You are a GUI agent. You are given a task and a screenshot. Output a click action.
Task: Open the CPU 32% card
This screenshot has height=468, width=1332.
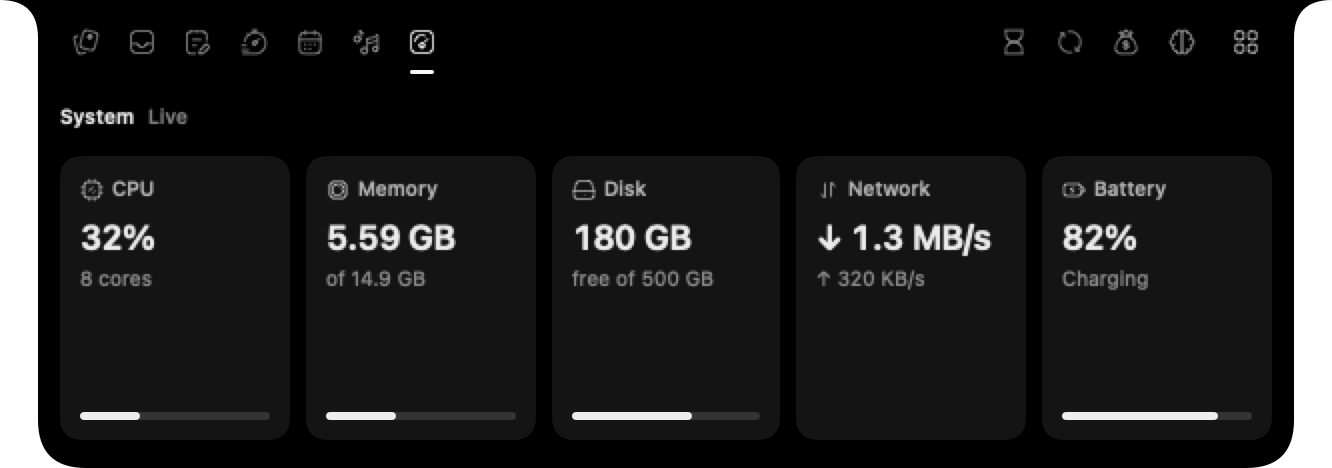(x=175, y=298)
